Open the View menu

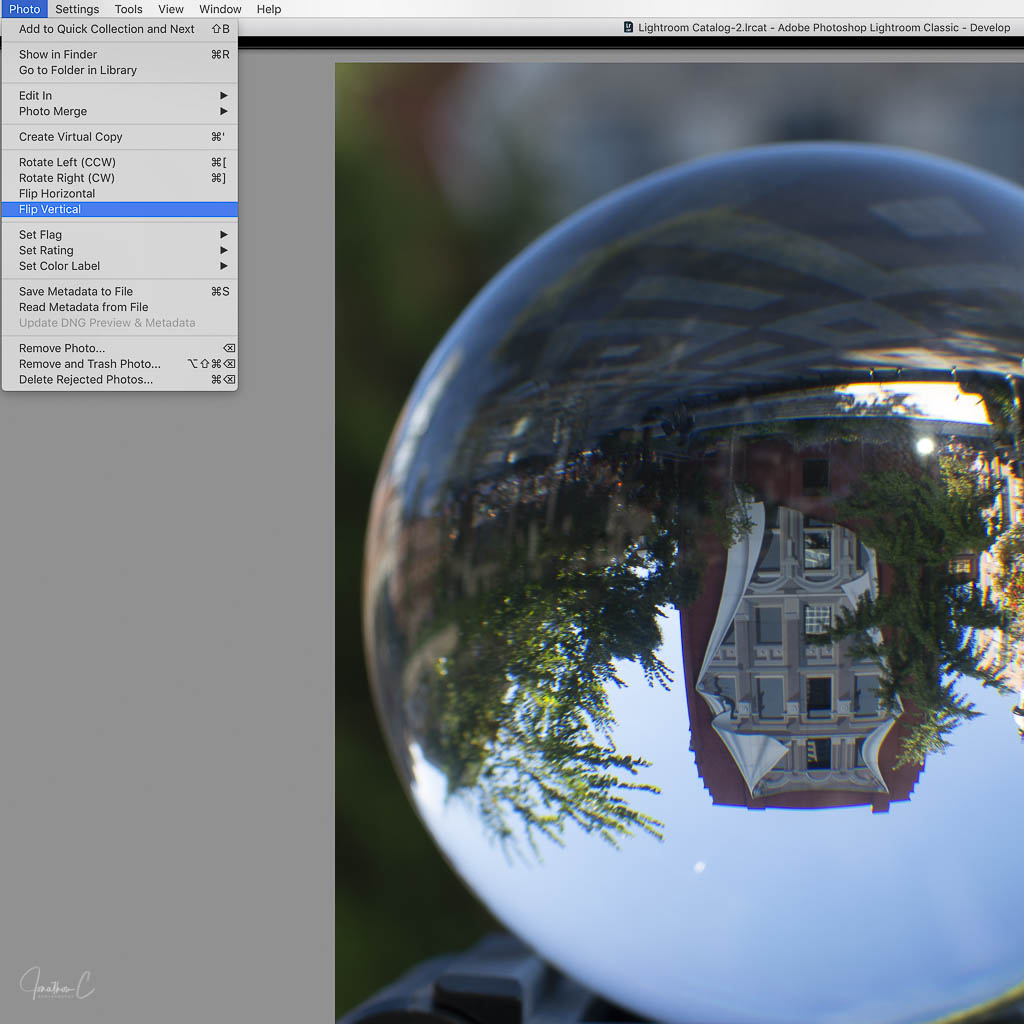(x=171, y=9)
